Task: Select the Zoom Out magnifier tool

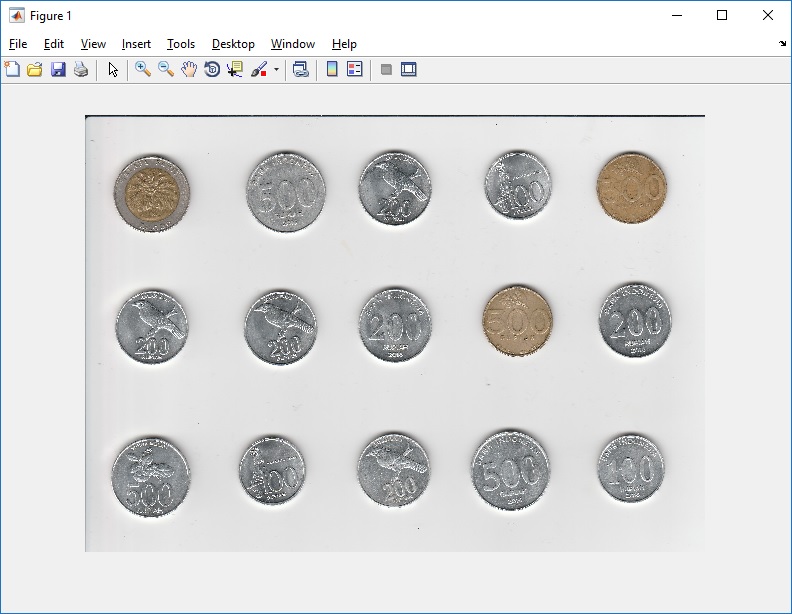Action: [166, 70]
